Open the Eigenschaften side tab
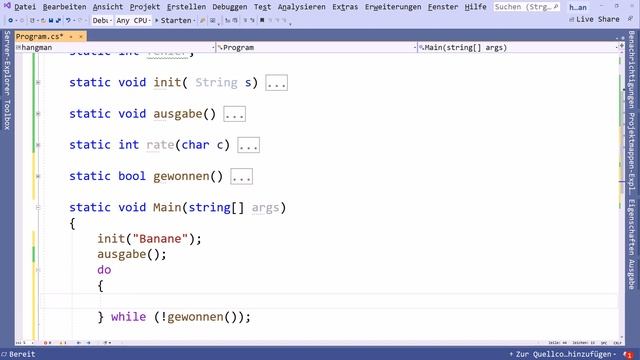 point(631,228)
